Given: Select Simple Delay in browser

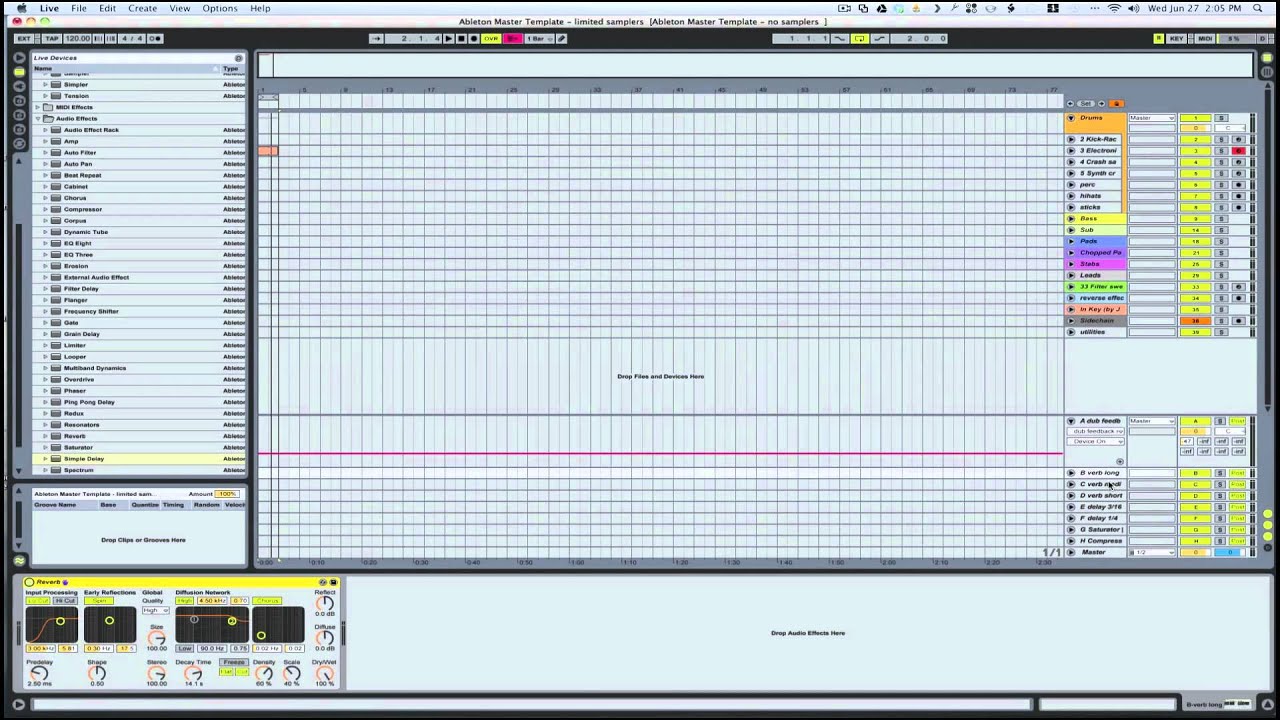Looking at the screenshot, I should coord(139,459).
